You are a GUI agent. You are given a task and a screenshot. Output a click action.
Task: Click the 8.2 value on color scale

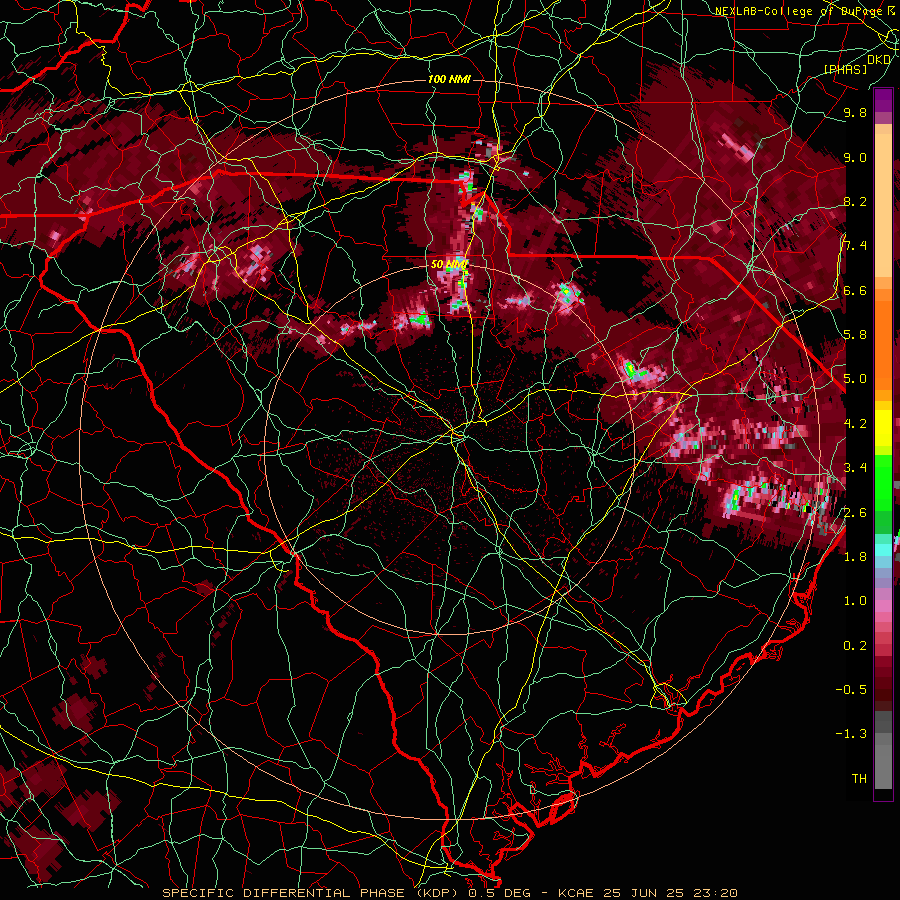pos(855,201)
